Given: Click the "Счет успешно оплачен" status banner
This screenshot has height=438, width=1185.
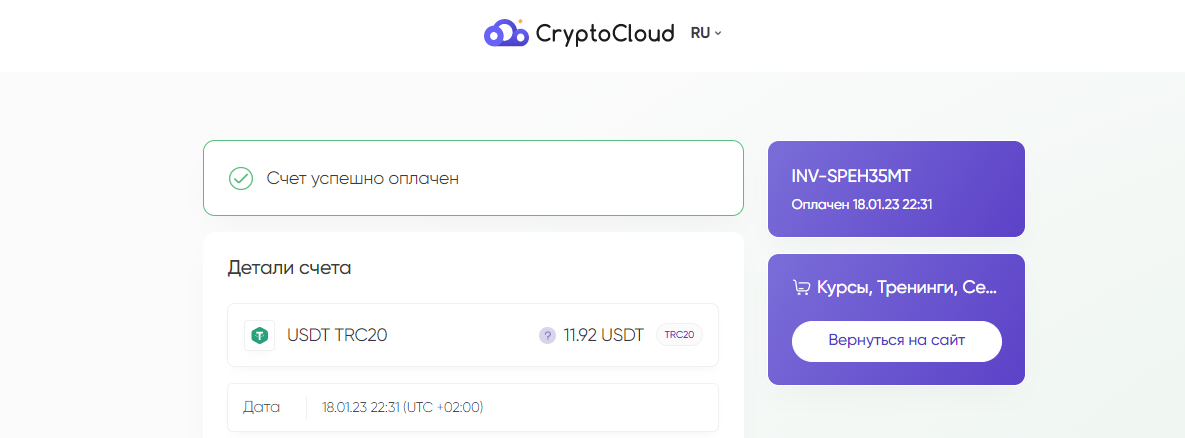Looking at the screenshot, I should tap(473, 178).
